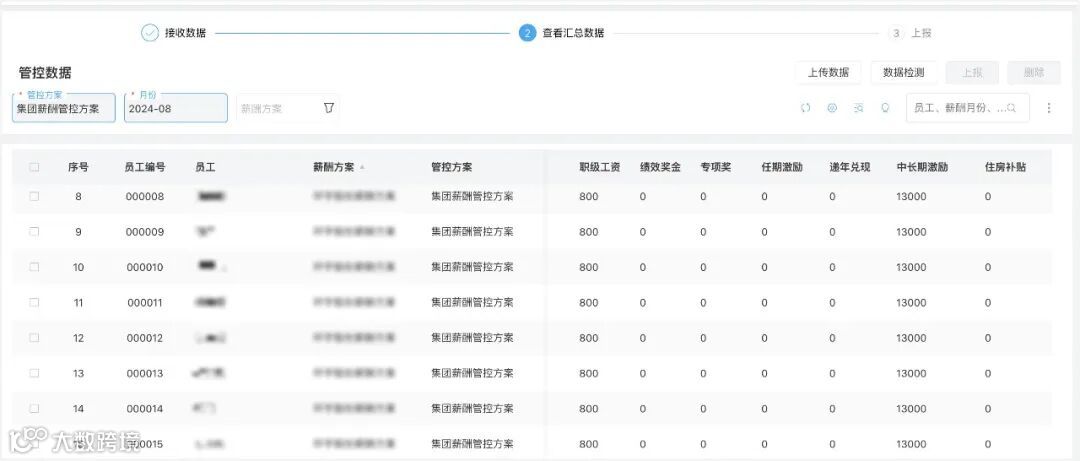
Task: Click the magnifier icon in search box
Action: pos(1011,108)
